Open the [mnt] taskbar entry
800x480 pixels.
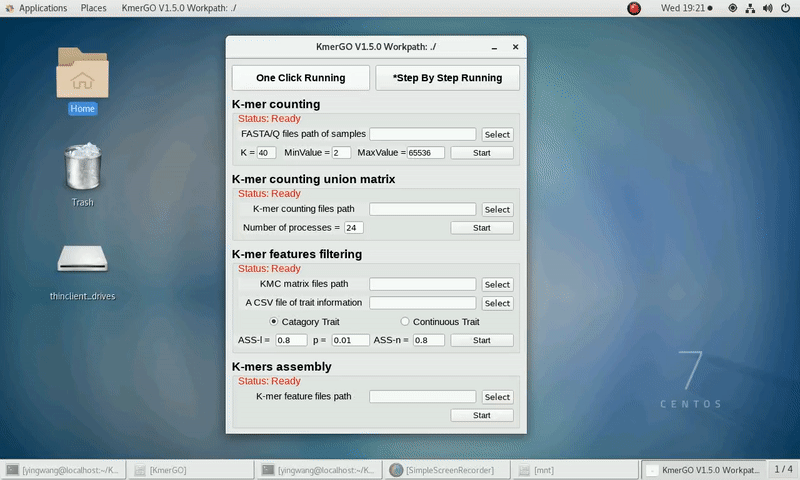(x=575, y=470)
